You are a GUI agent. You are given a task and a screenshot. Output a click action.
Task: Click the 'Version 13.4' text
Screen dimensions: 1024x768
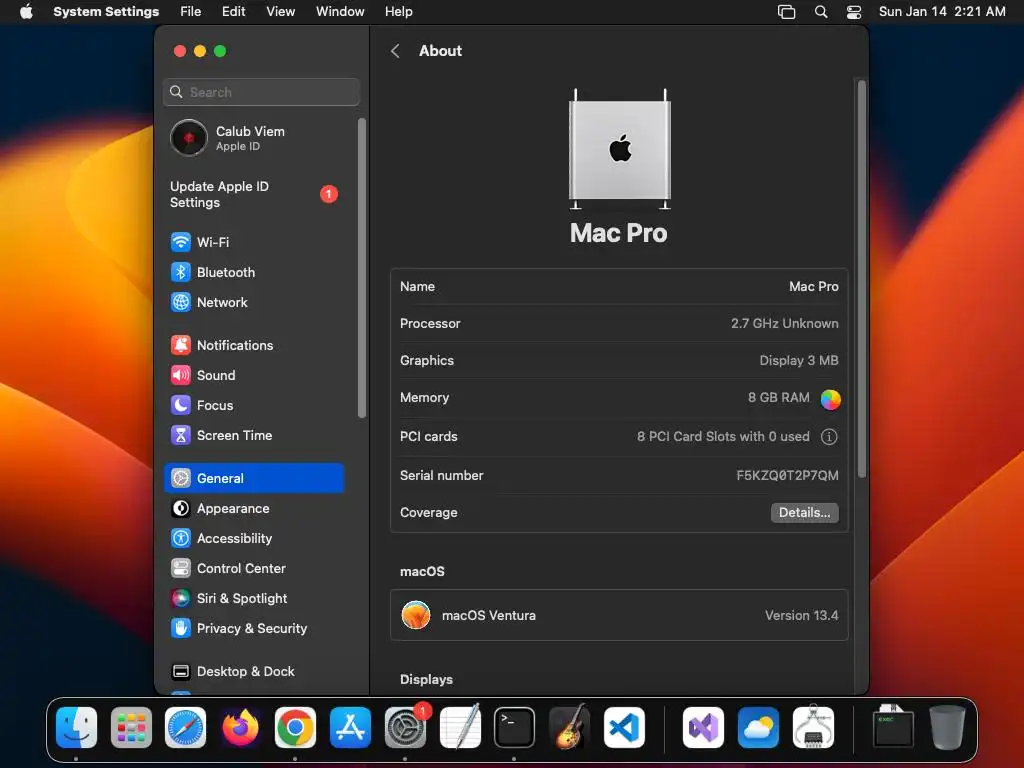[801, 615]
